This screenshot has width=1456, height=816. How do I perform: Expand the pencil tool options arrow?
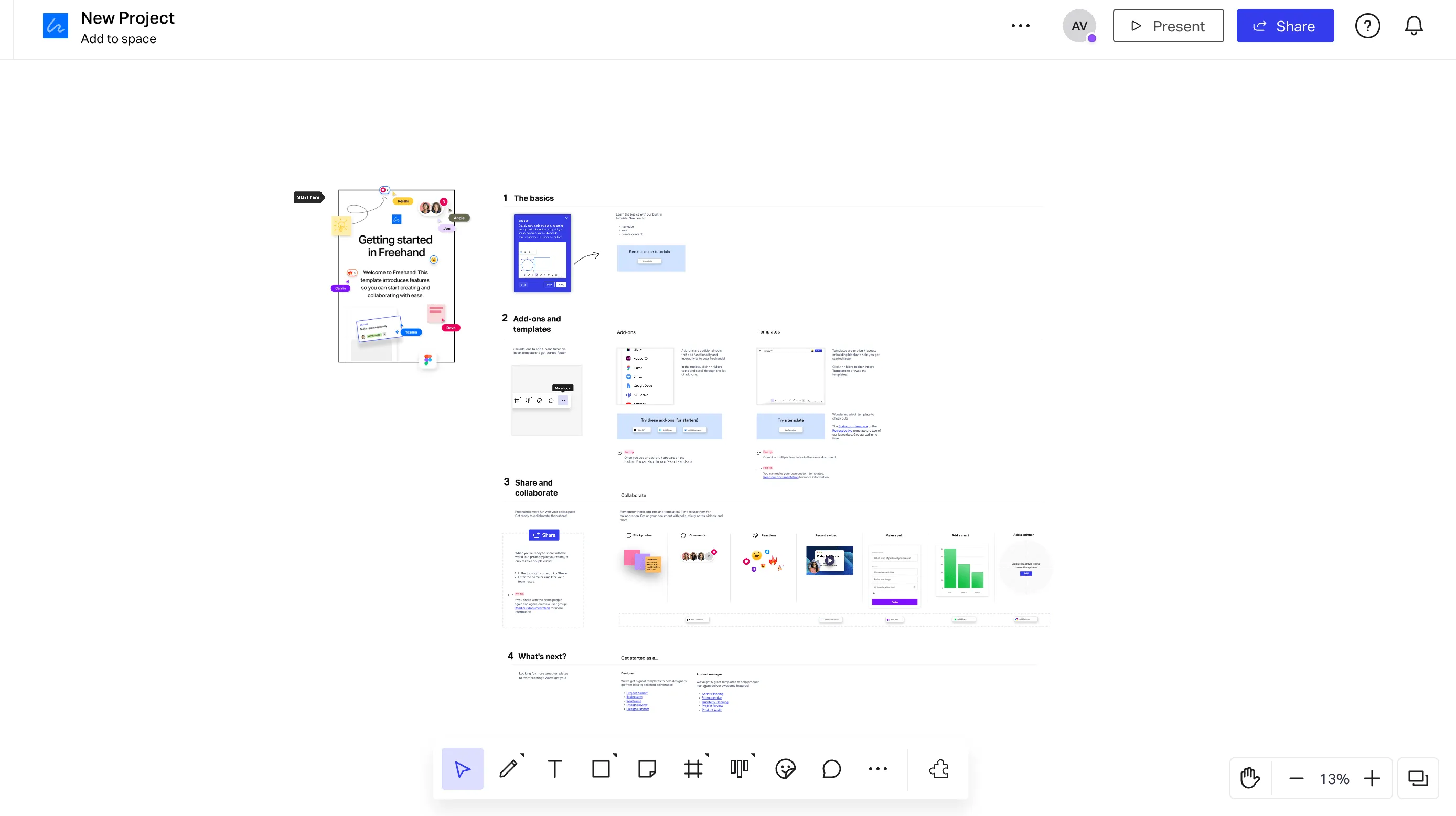522,755
